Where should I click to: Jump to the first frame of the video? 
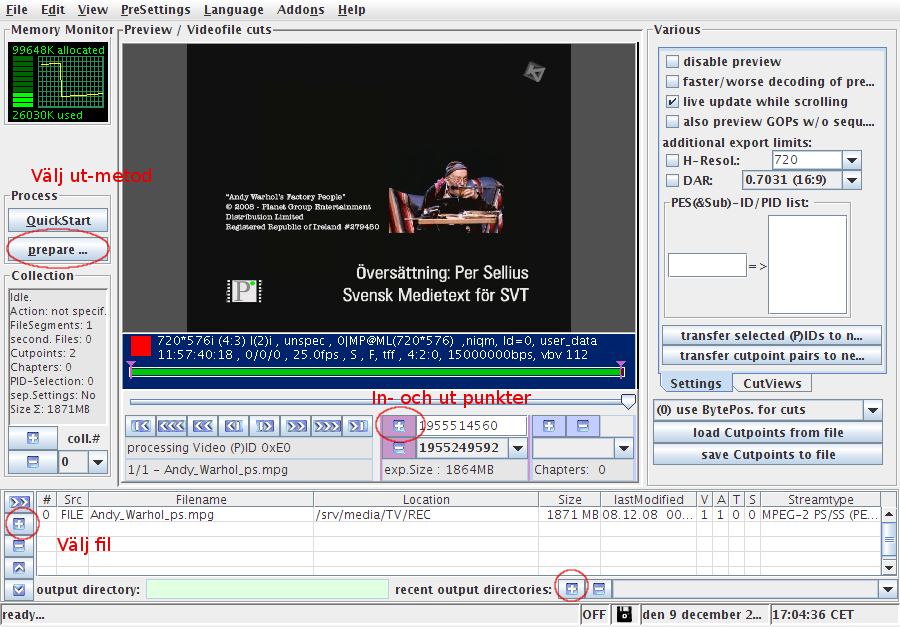point(142,426)
